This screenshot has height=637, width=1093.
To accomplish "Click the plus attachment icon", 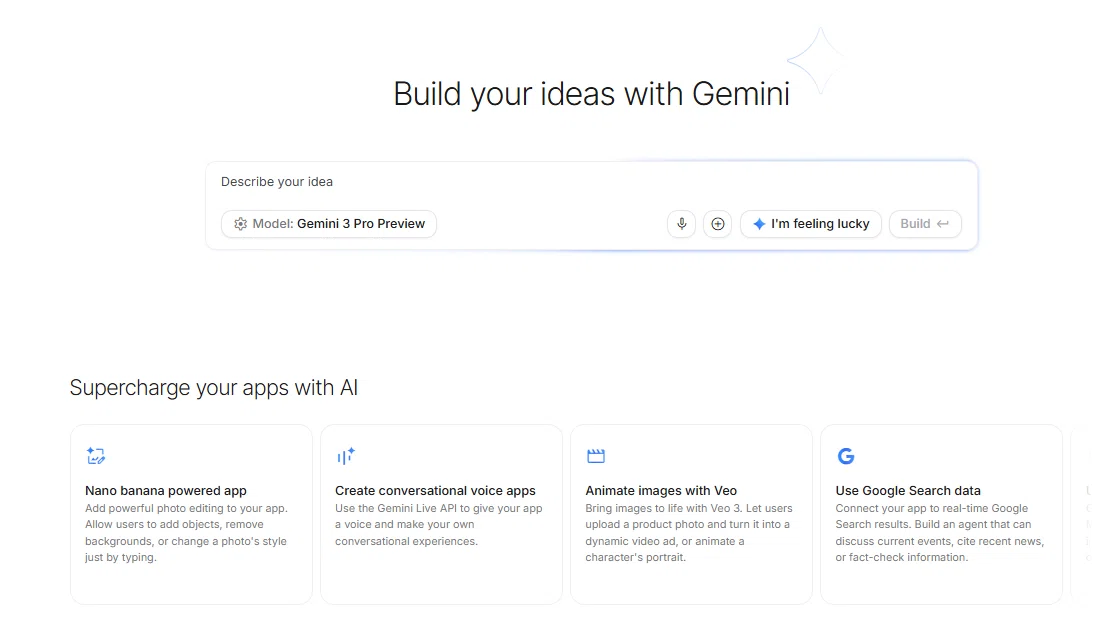I will [x=717, y=224].
